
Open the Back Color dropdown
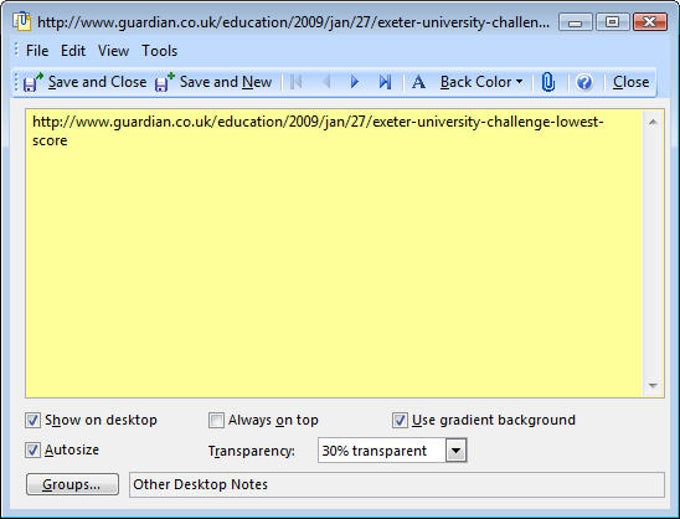(x=481, y=82)
